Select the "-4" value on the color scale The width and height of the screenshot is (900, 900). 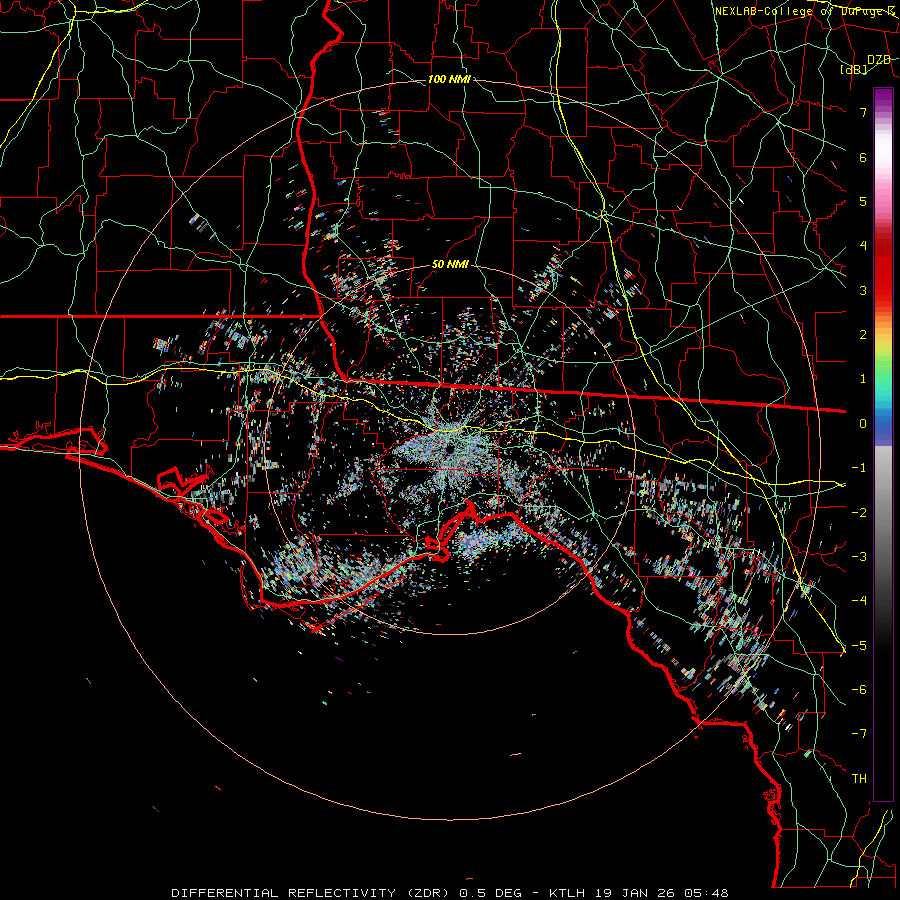click(859, 601)
